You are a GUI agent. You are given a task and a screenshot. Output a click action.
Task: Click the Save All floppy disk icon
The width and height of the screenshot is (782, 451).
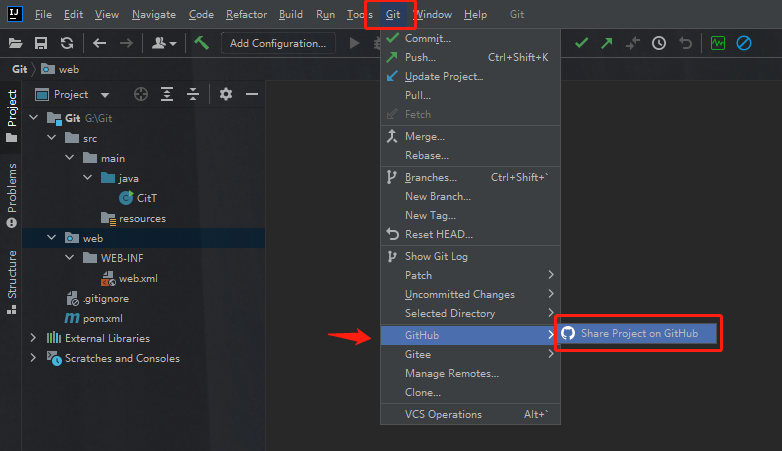pos(41,43)
